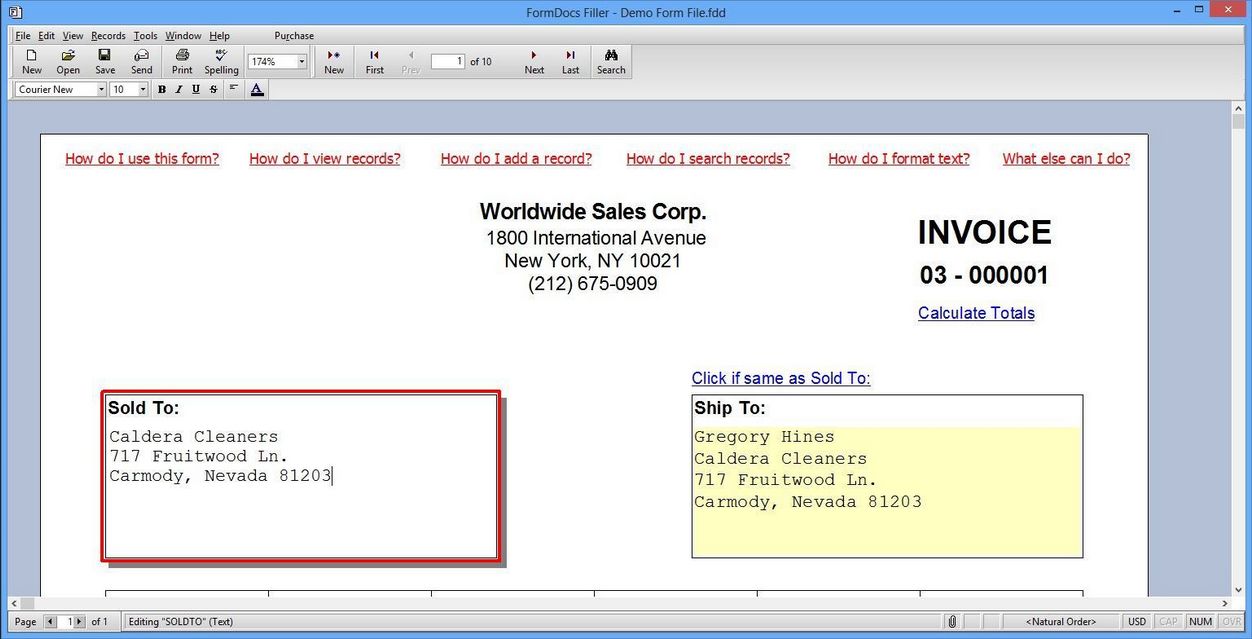Open the Help menu

click(x=219, y=36)
